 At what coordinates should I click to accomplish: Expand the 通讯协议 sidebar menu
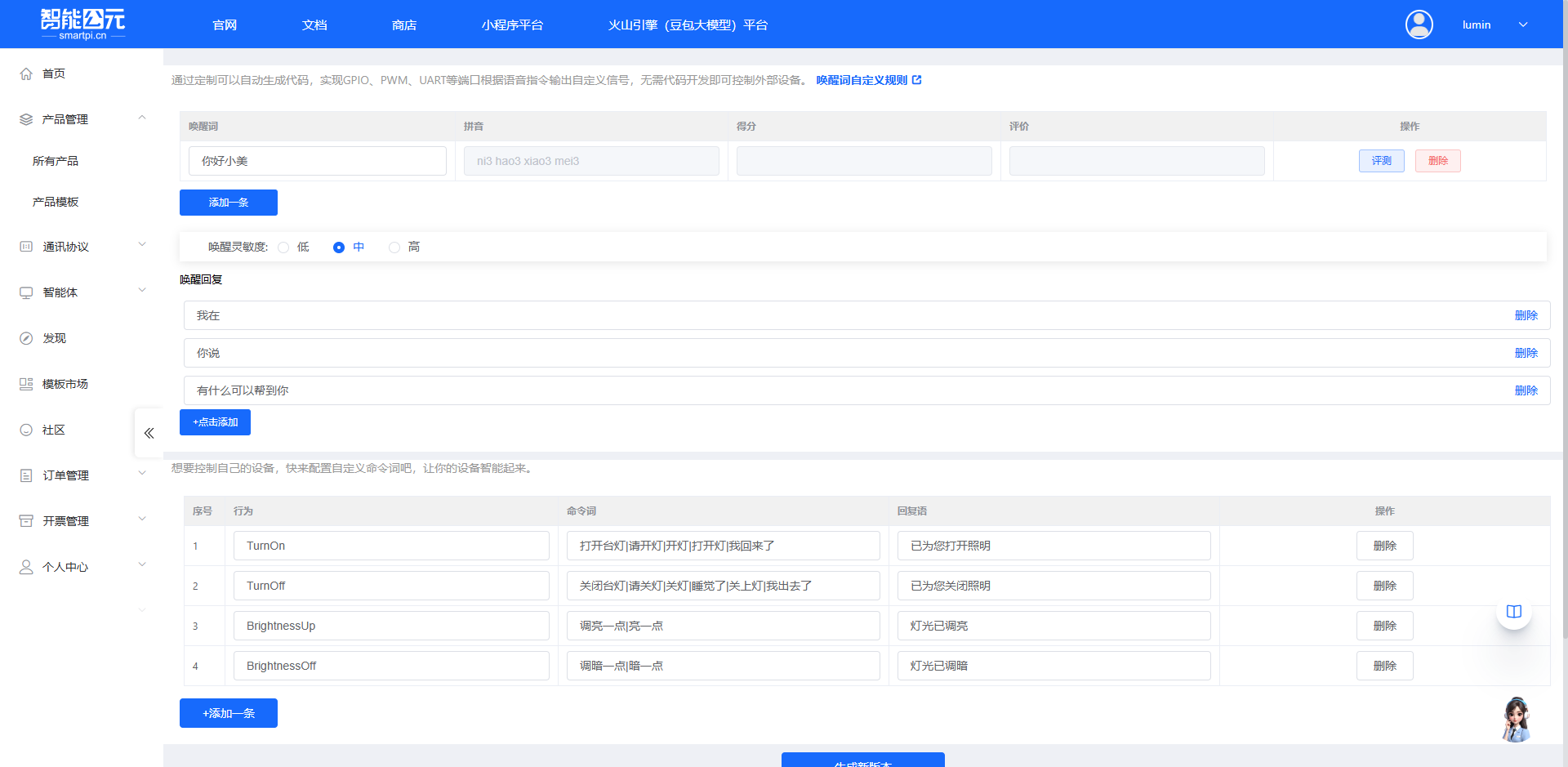click(142, 245)
